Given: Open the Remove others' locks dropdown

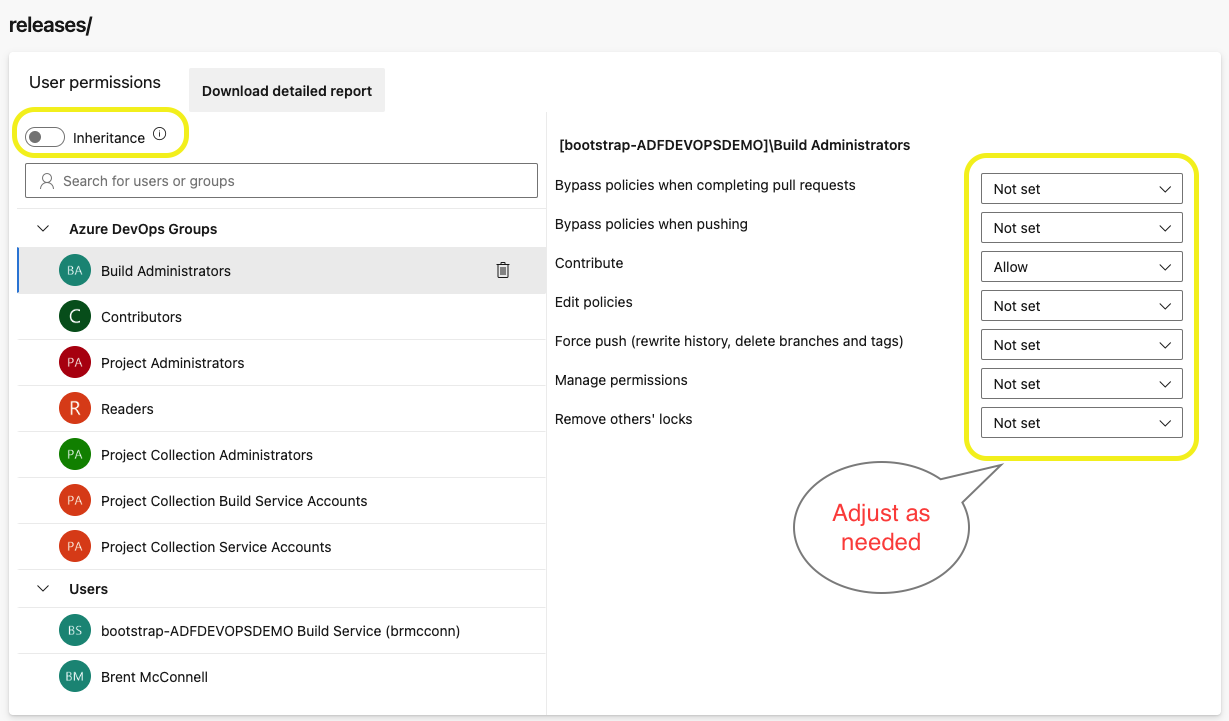Looking at the screenshot, I should [1082, 422].
